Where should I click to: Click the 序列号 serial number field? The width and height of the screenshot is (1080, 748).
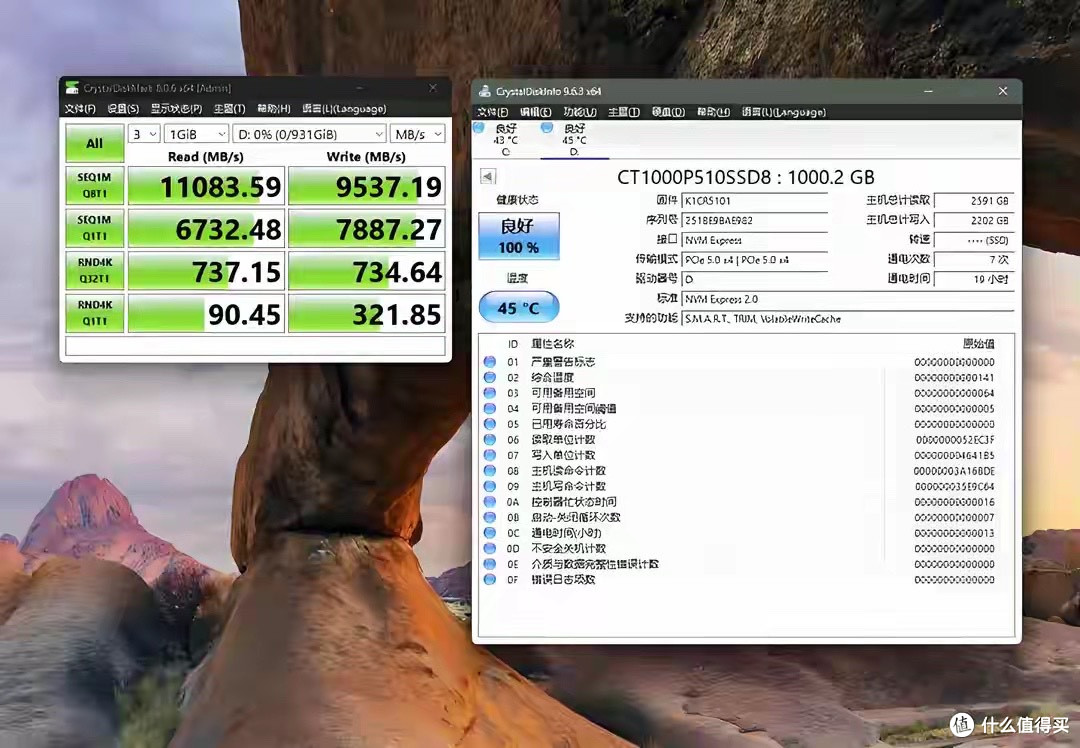754,220
